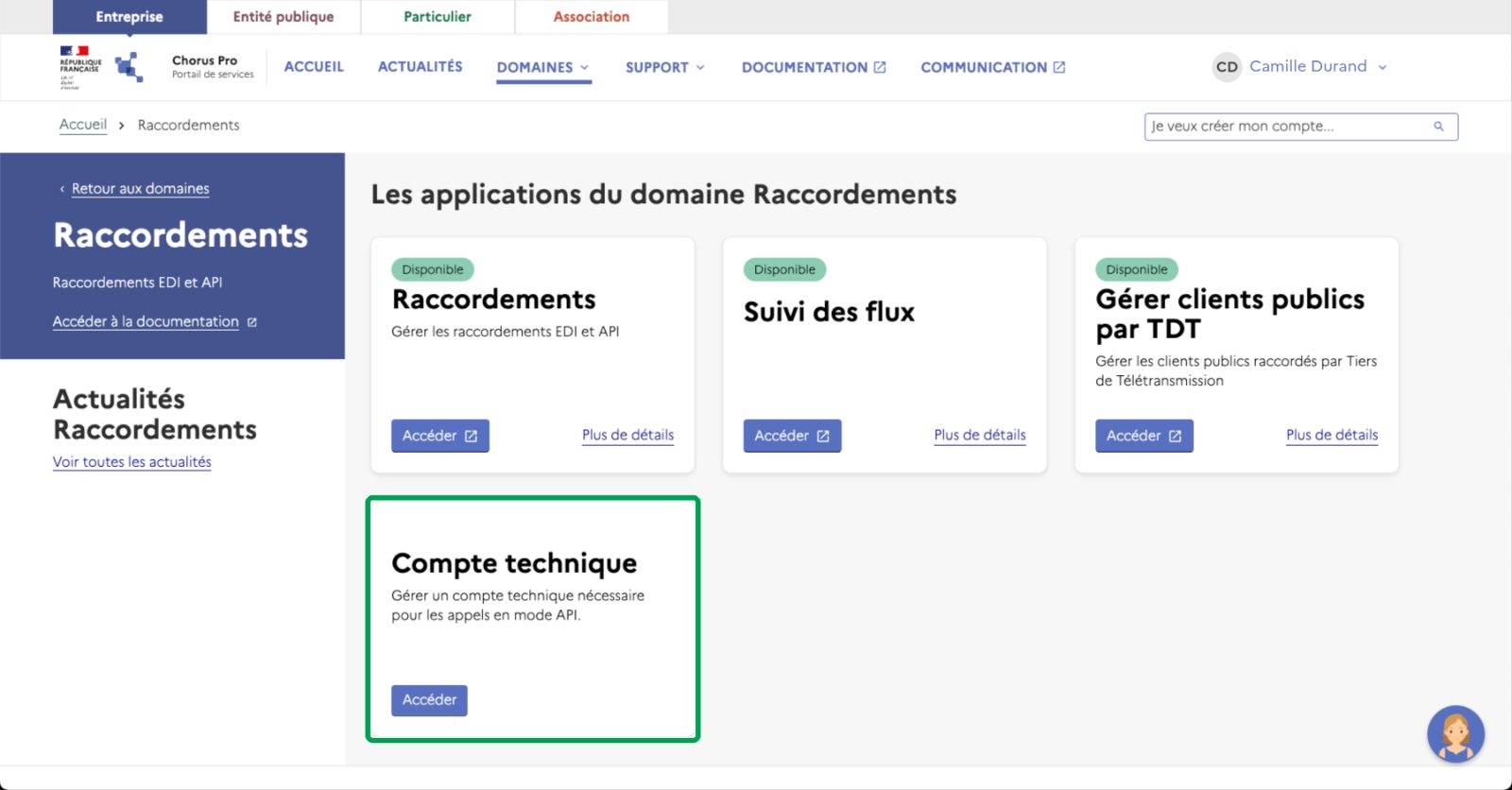
Task: Click external-link icon beside Communication
Action: pyautogui.click(x=1059, y=67)
